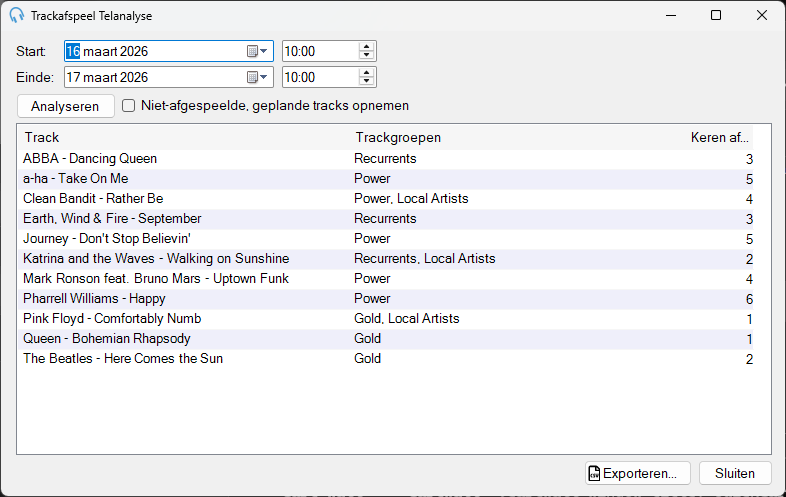Click the headphones app icon in title bar

[17, 16]
